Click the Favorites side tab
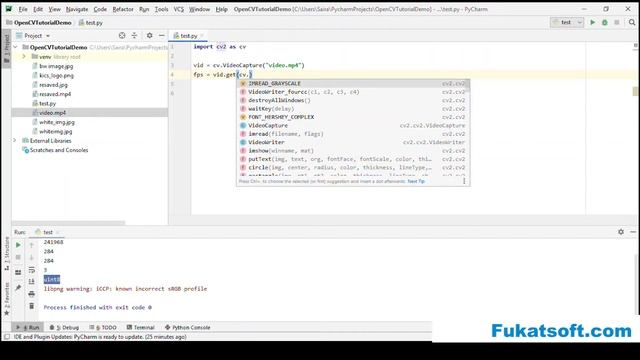Image resolution: width=640 pixels, height=360 pixels. (x=7, y=299)
